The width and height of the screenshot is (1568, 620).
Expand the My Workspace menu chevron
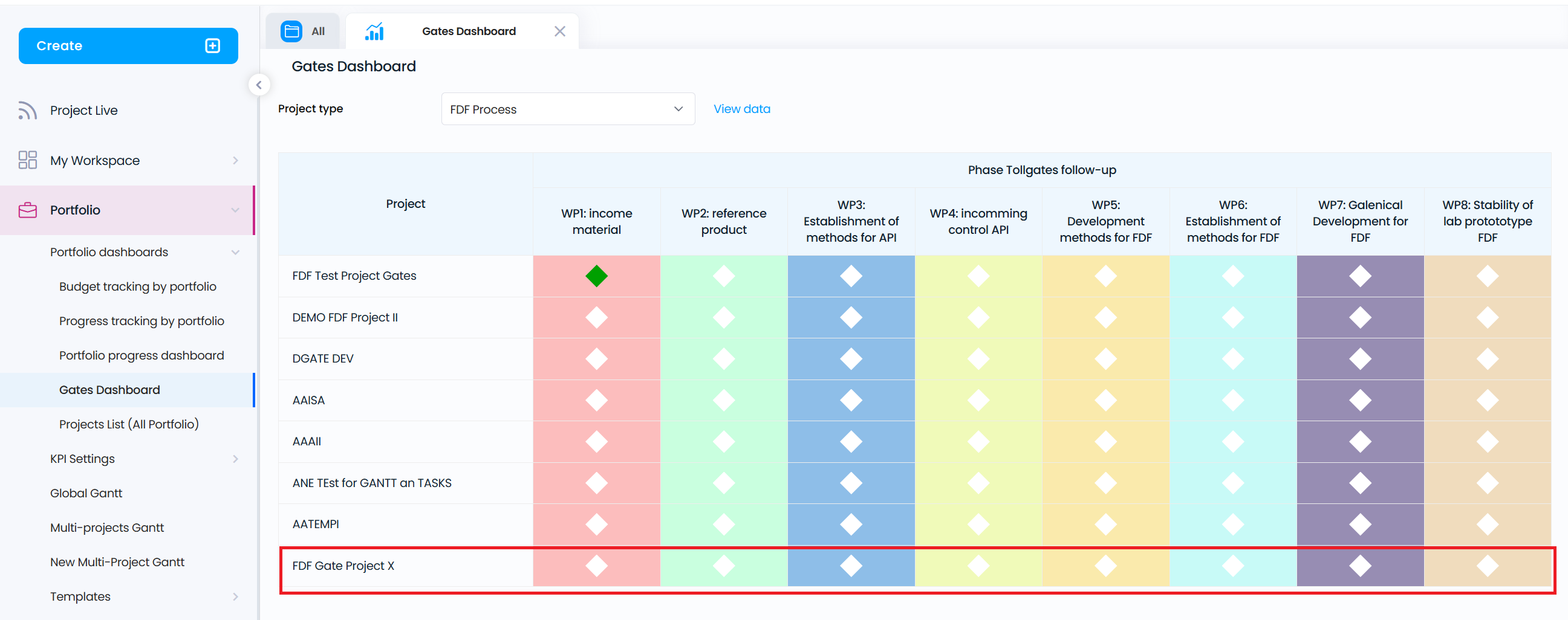click(235, 161)
